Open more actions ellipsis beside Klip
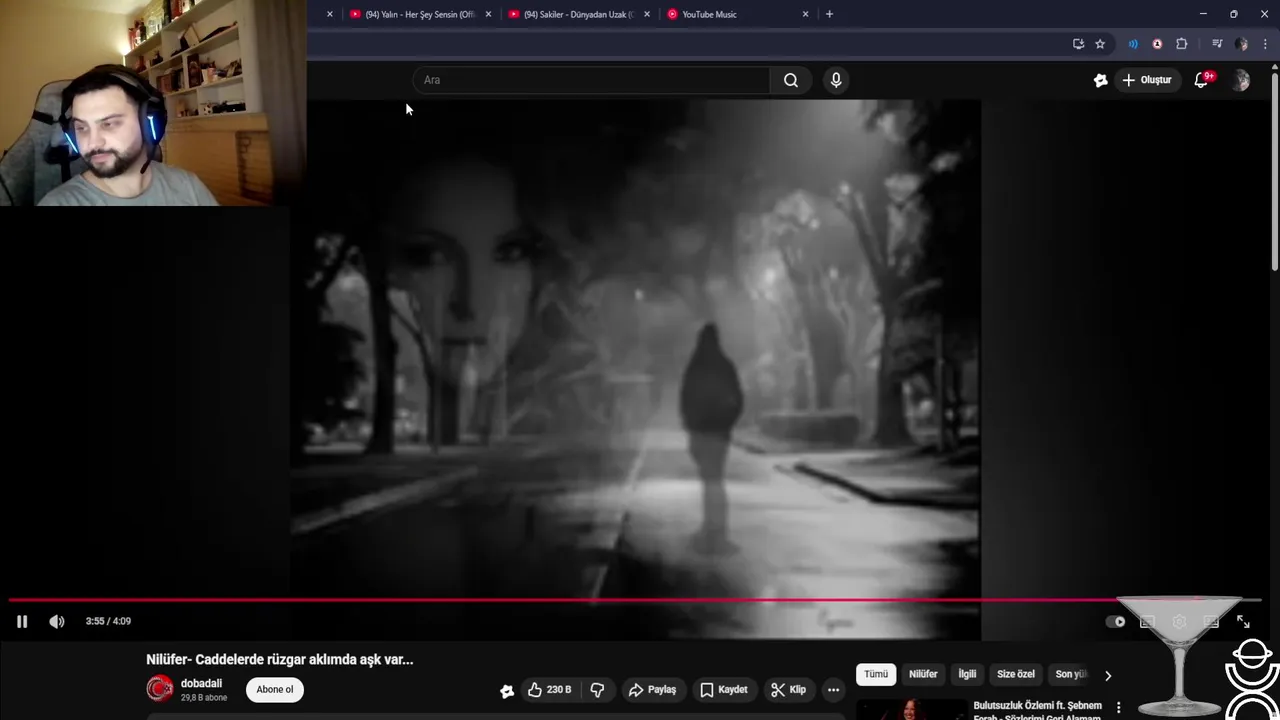Screen dimensions: 1280x720 [833, 690]
